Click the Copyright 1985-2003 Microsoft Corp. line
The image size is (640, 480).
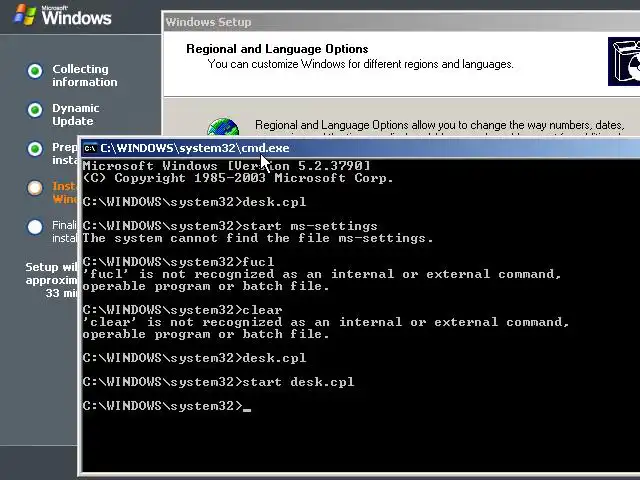click(238, 178)
